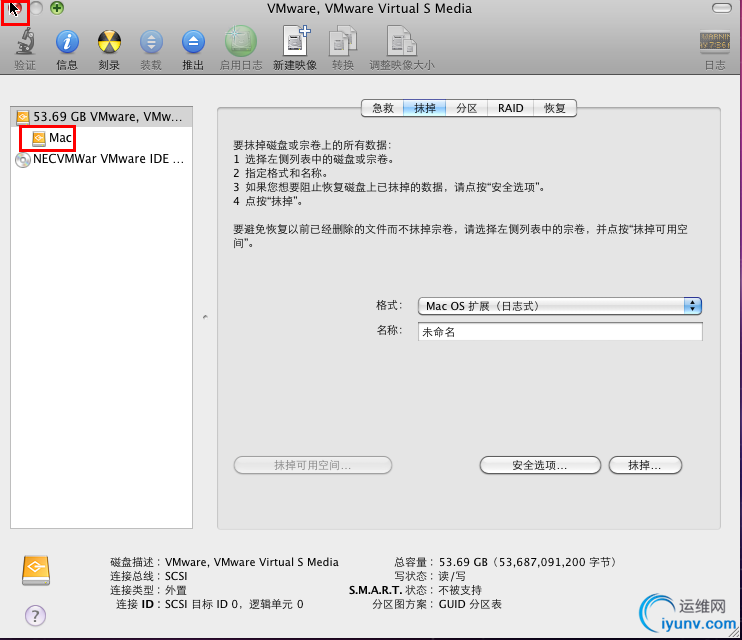Screen dimensions: 742x640
Task: Open the Format (格式) dropdown
Action: point(560,306)
